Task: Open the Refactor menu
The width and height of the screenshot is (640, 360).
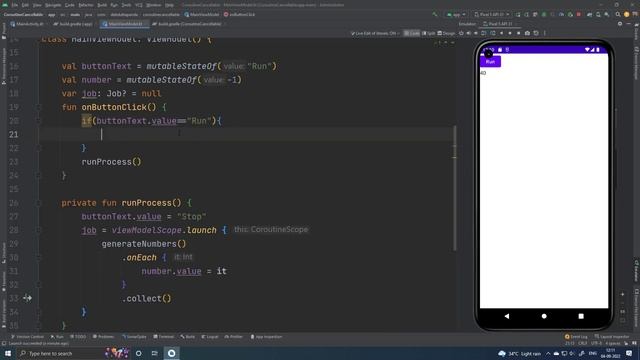Action: coord(86,5)
